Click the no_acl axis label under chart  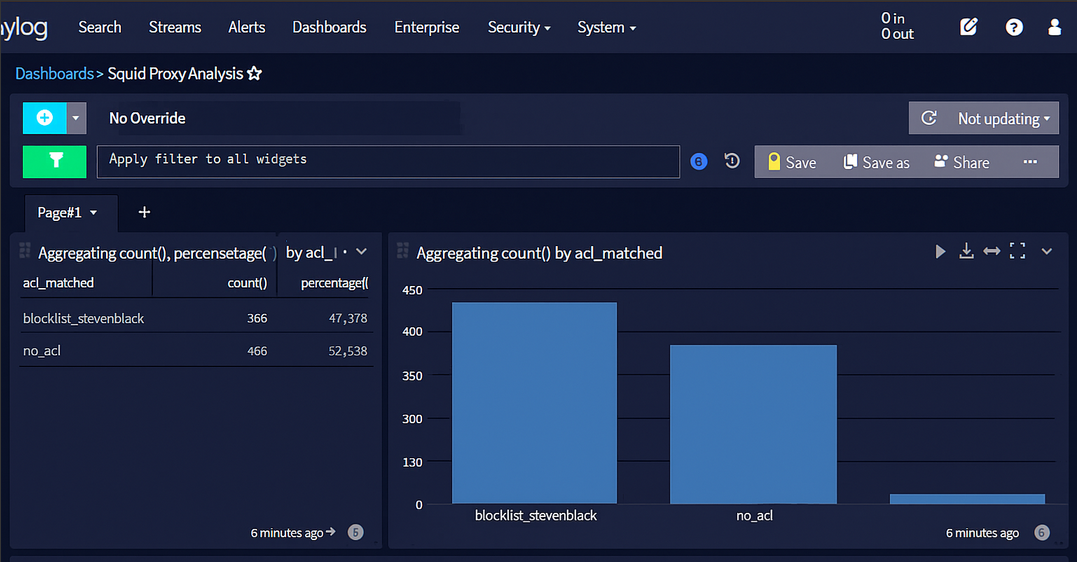754,515
